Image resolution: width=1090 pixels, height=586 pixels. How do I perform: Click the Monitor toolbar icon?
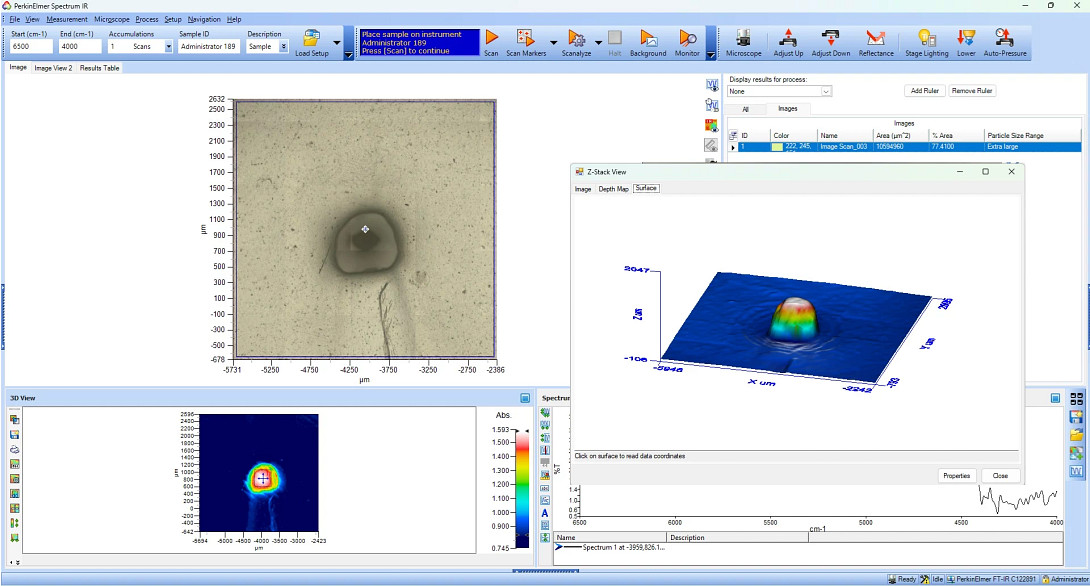(x=688, y=38)
